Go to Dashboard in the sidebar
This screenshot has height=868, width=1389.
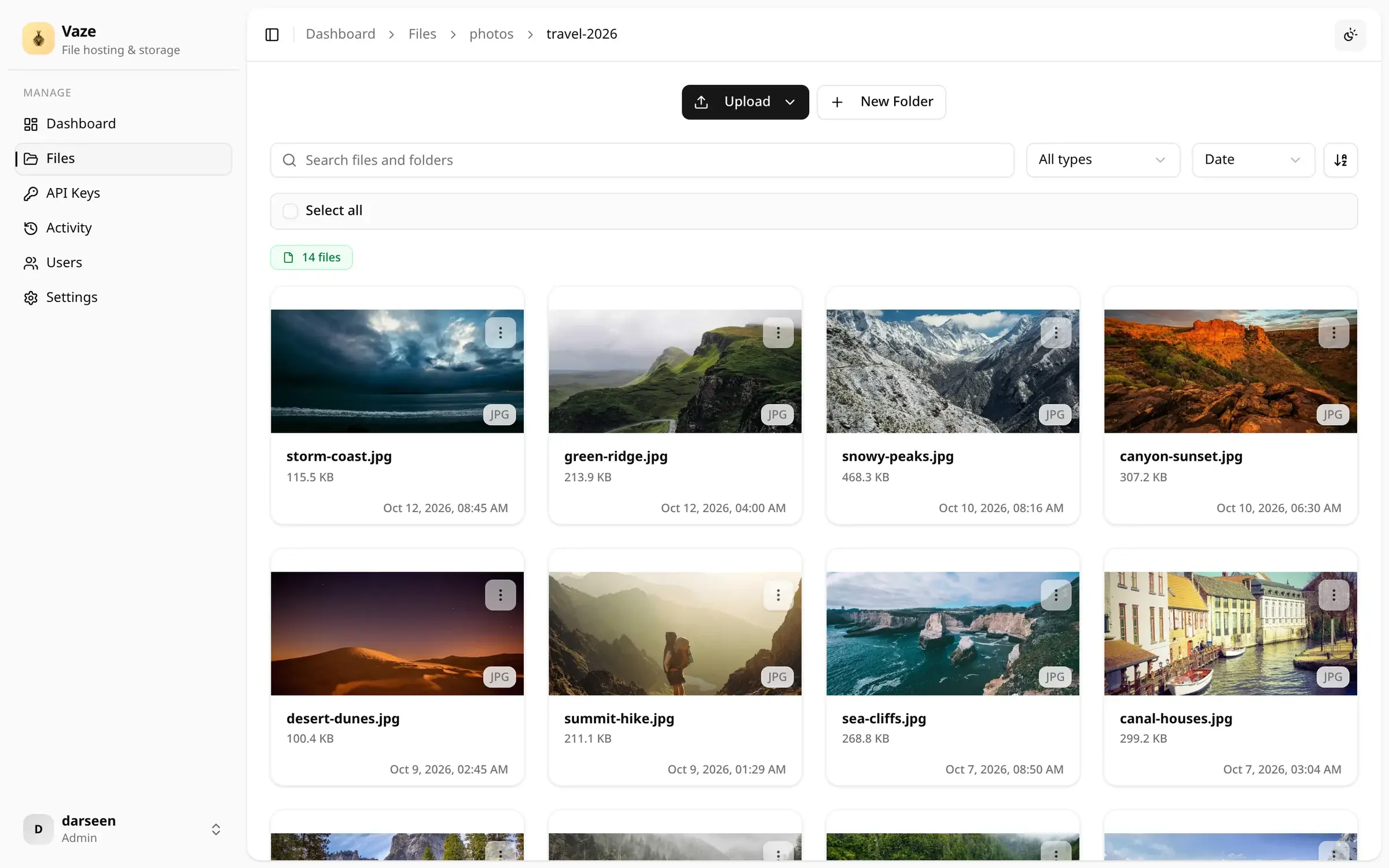click(123, 124)
